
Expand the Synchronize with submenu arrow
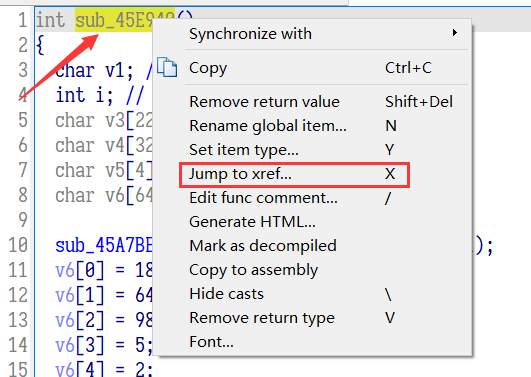tap(454, 33)
